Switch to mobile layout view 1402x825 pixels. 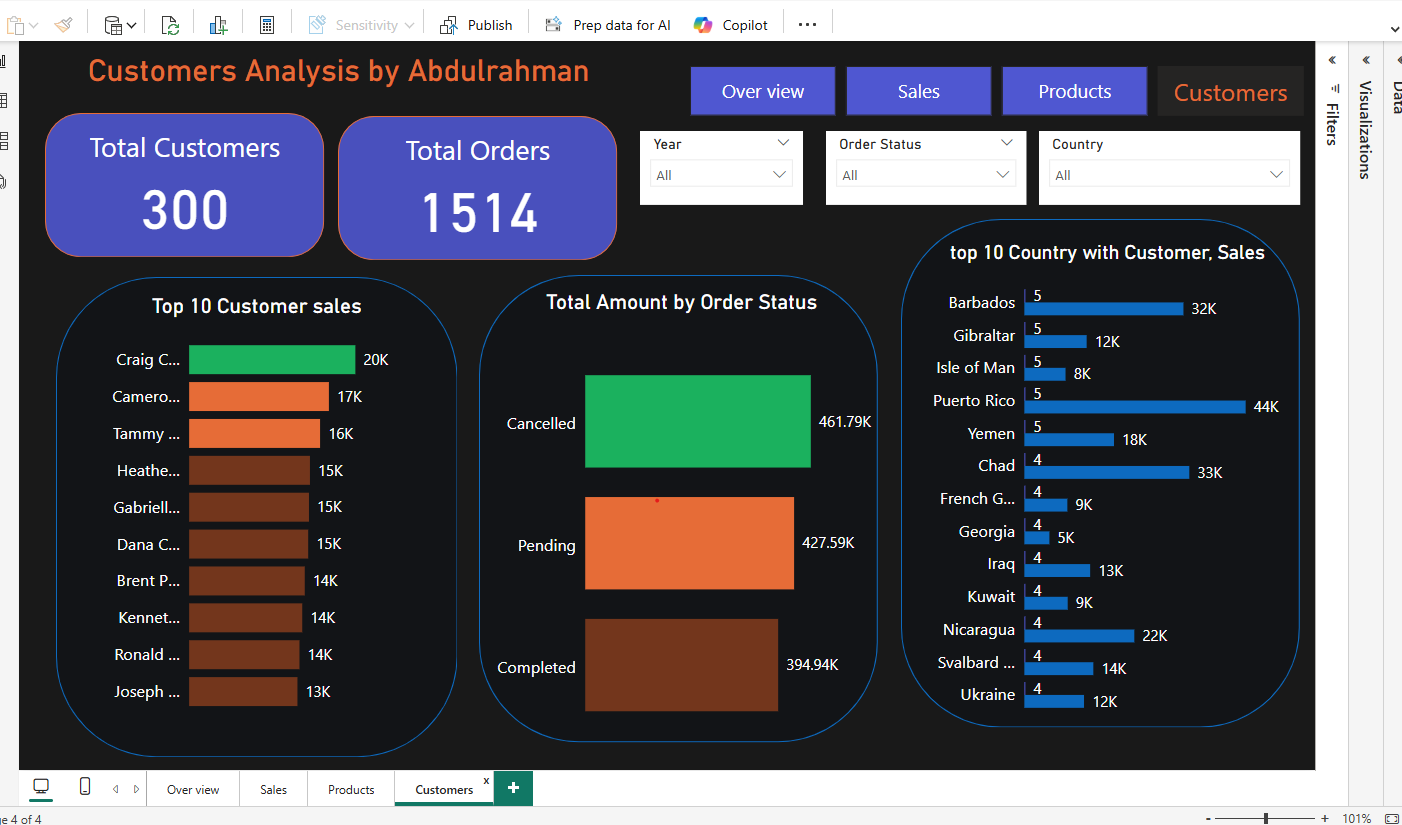pyautogui.click(x=85, y=787)
